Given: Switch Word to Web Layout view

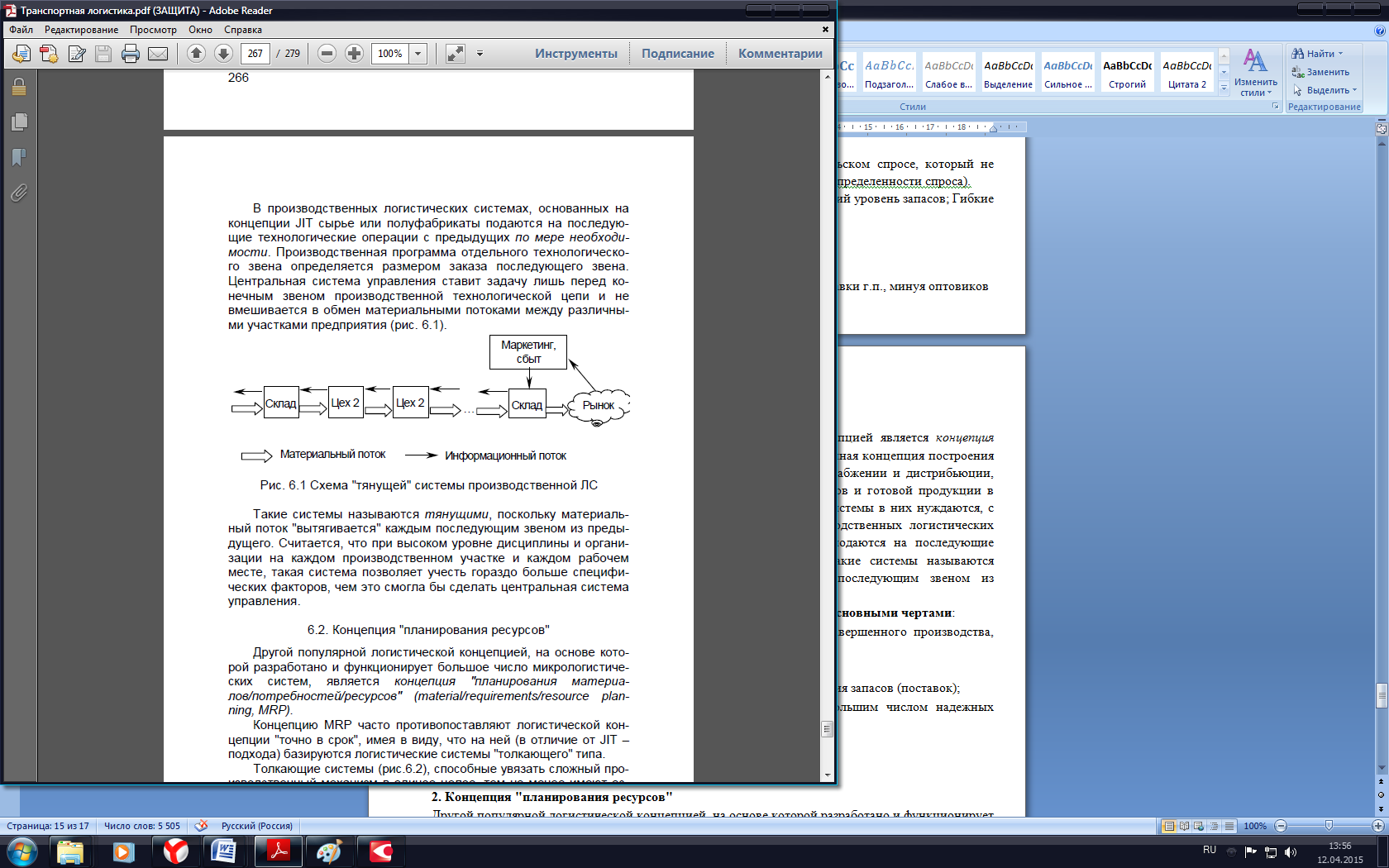Looking at the screenshot, I should [x=1199, y=826].
